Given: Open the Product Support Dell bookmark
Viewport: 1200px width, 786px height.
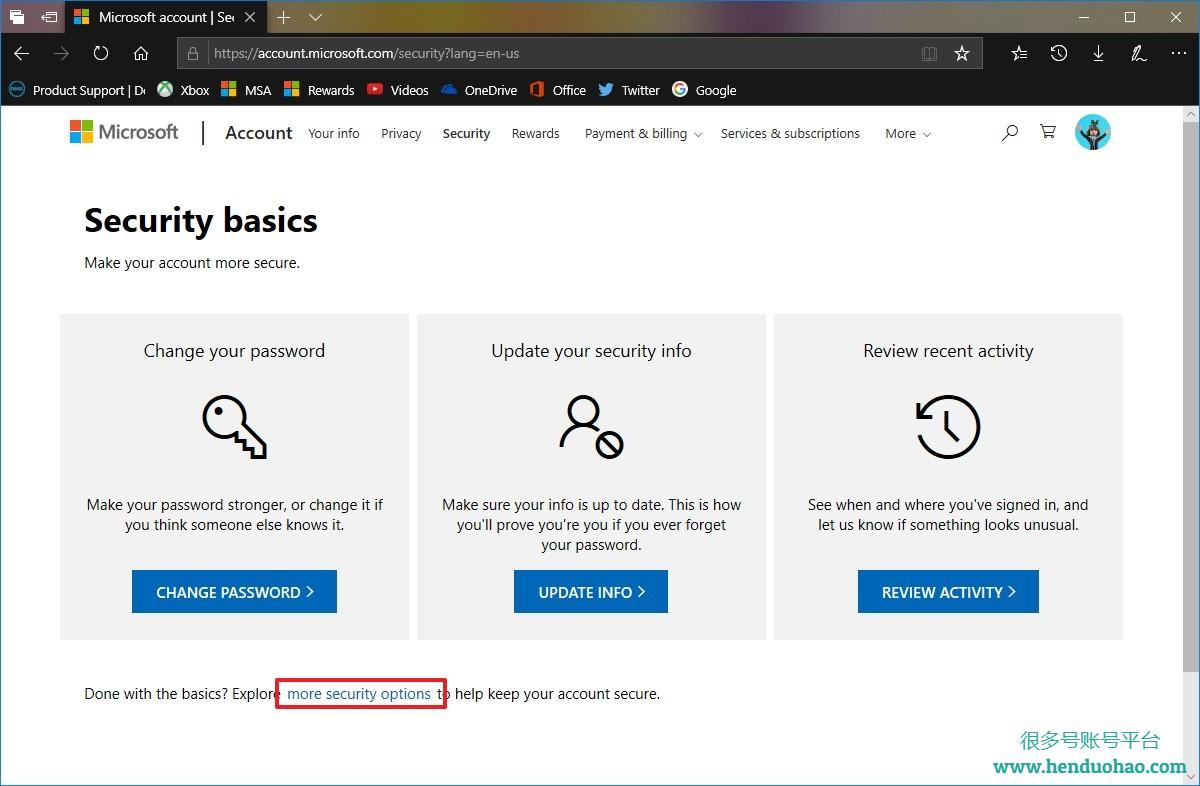Looking at the screenshot, I should (x=77, y=90).
